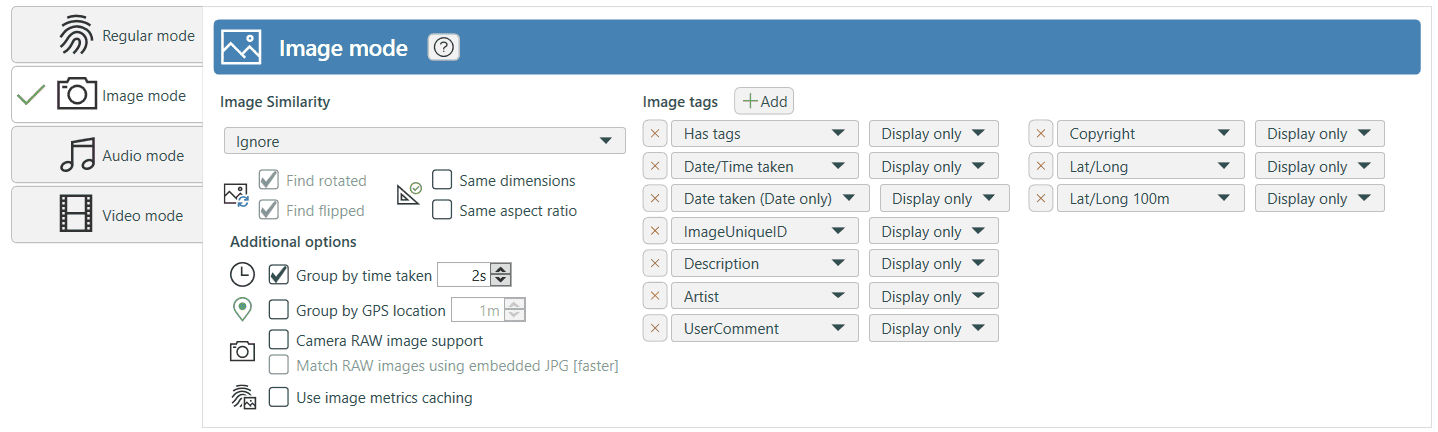This screenshot has height=432, width=1438.
Task: Remove the Artist tag row
Action: point(654,297)
